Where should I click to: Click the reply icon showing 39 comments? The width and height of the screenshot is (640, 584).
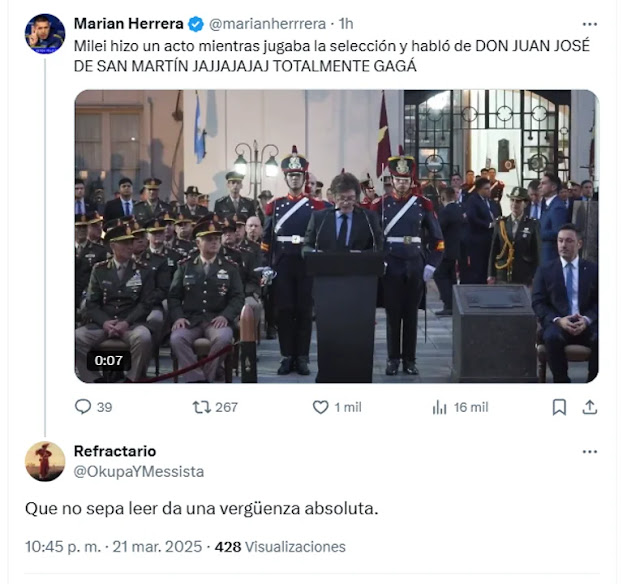click(83, 407)
